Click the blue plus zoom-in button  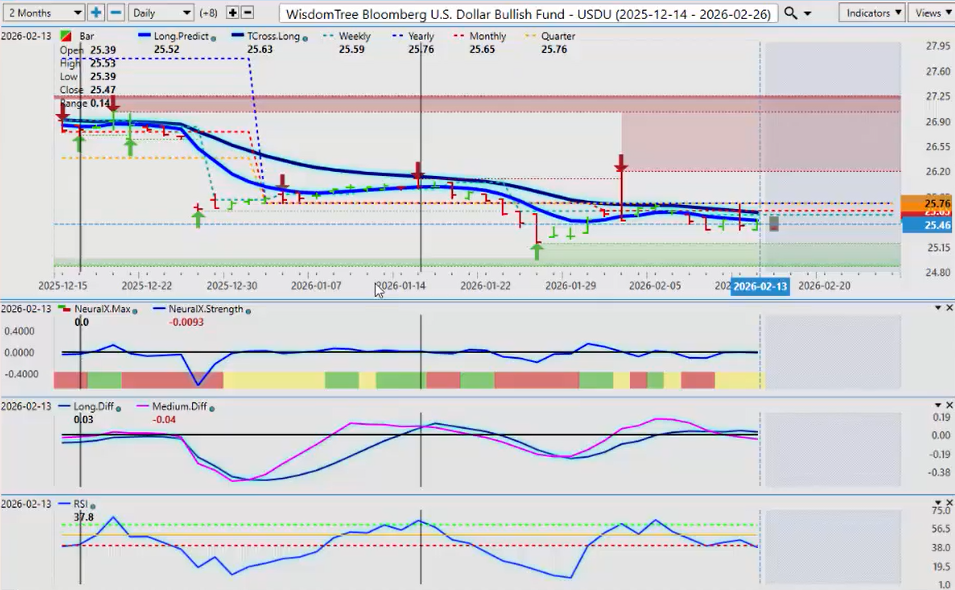pos(96,13)
